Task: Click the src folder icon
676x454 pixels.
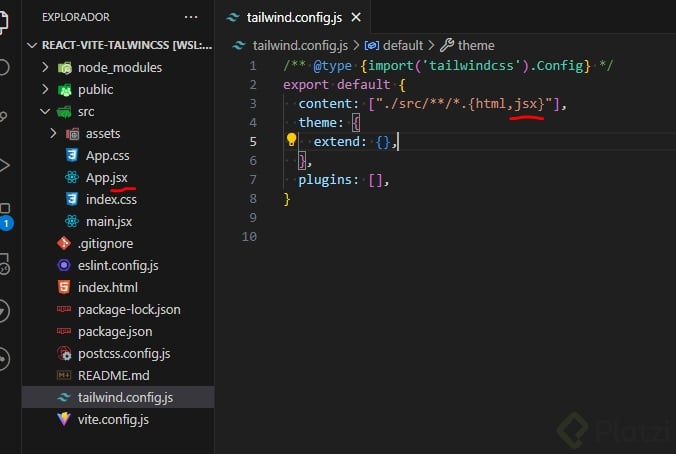Action: [x=64, y=112]
